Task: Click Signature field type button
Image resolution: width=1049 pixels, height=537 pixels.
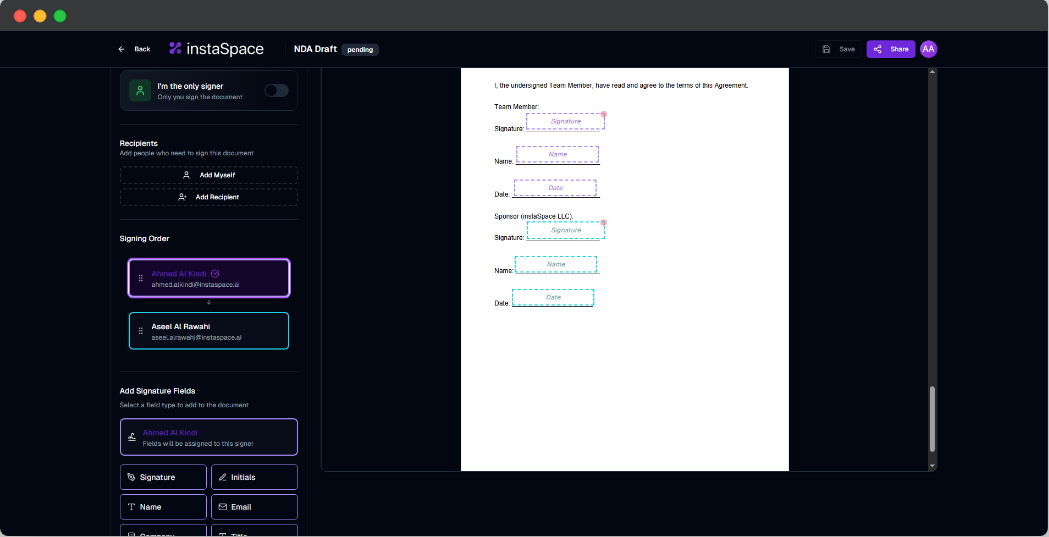Action: pos(163,477)
